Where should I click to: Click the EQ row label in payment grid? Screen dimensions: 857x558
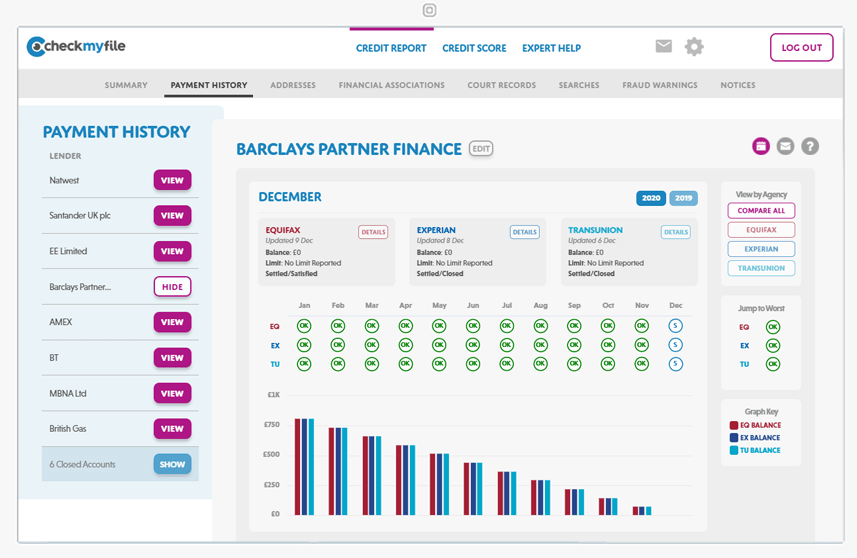[274, 326]
